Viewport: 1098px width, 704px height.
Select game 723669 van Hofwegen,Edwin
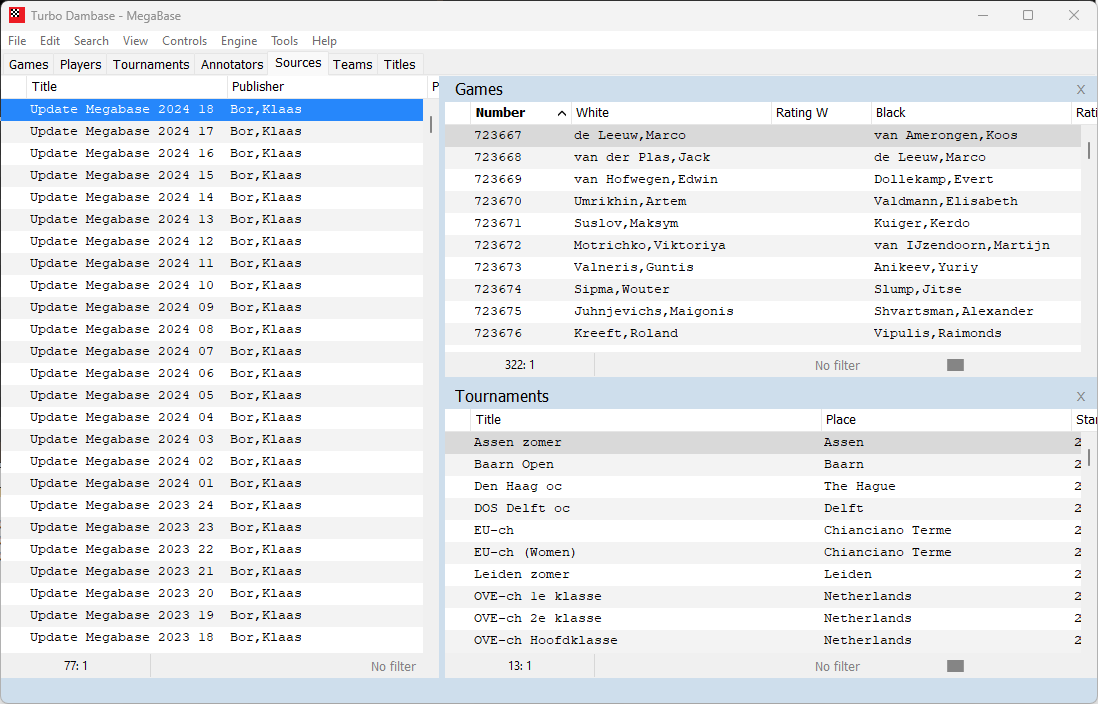pos(763,179)
